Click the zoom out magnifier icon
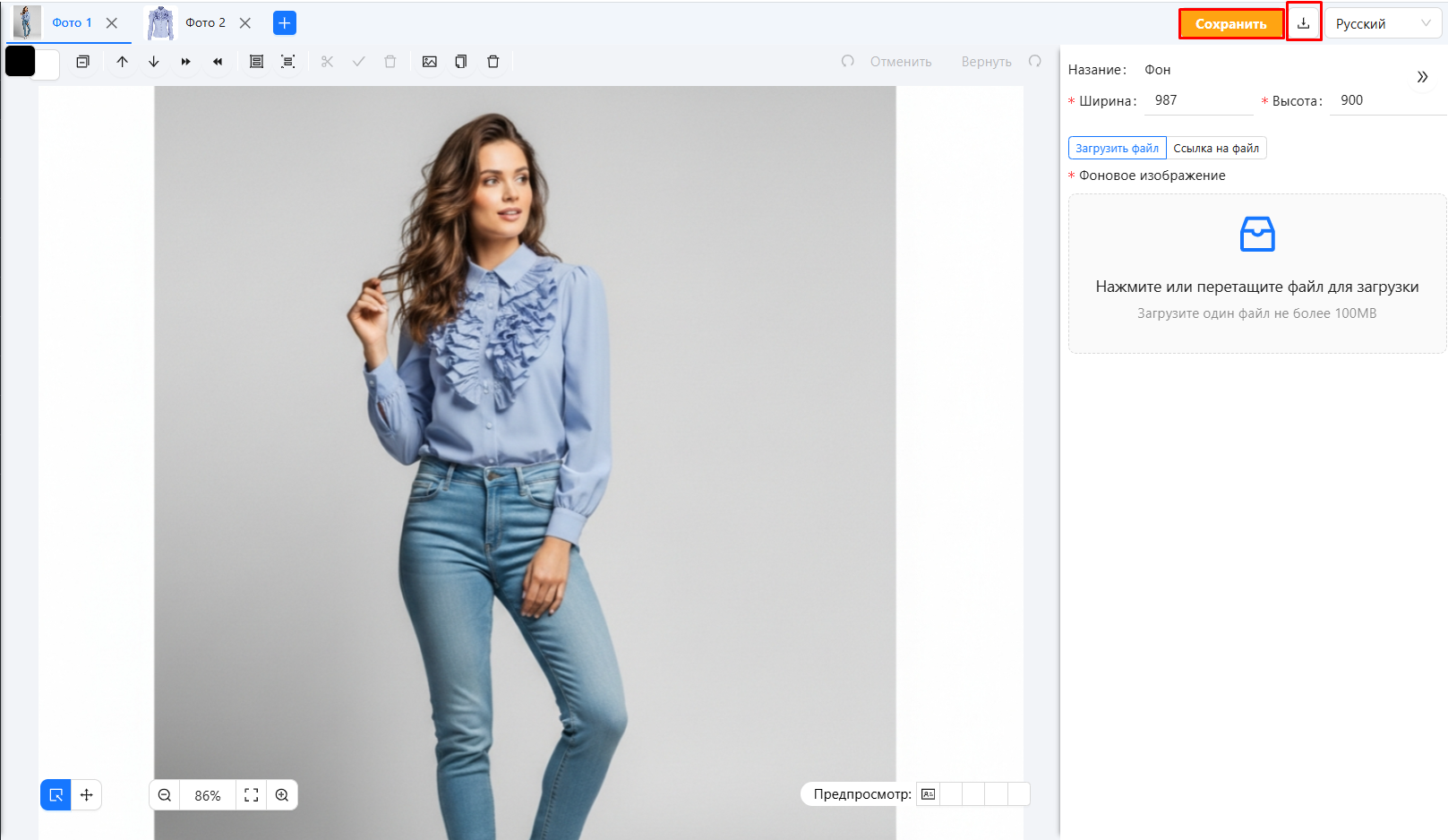Image resolution: width=1448 pixels, height=840 pixels. coord(165,795)
